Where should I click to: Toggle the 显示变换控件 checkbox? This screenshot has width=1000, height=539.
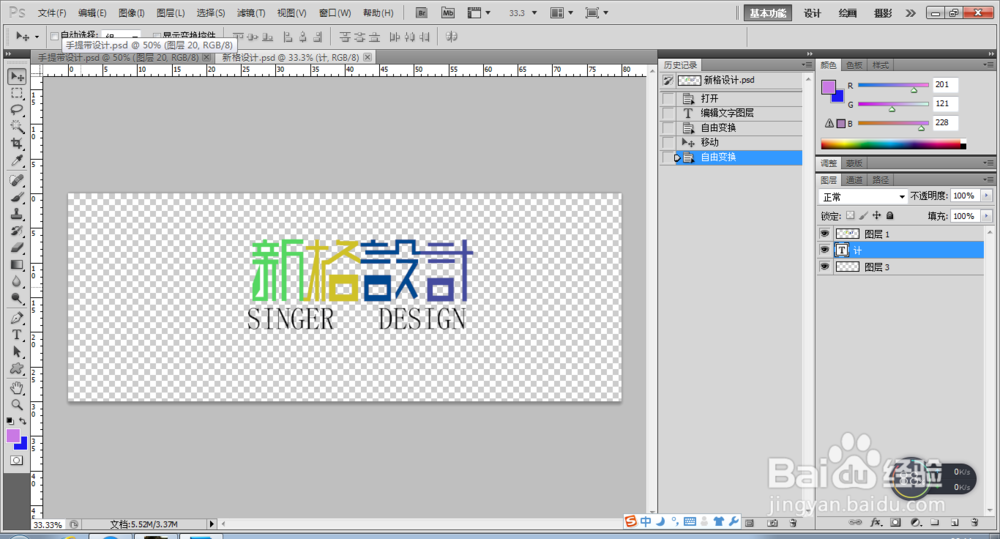157,36
